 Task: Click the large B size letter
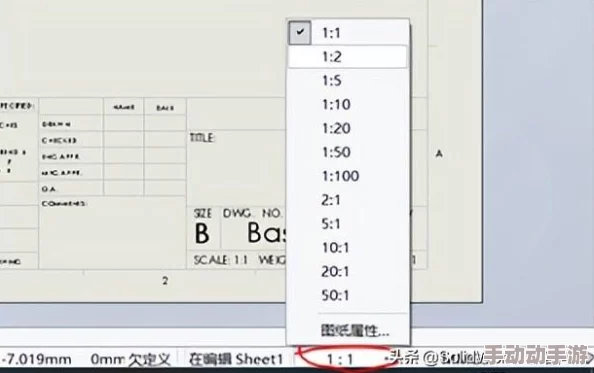pyautogui.click(x=202, y=233)
